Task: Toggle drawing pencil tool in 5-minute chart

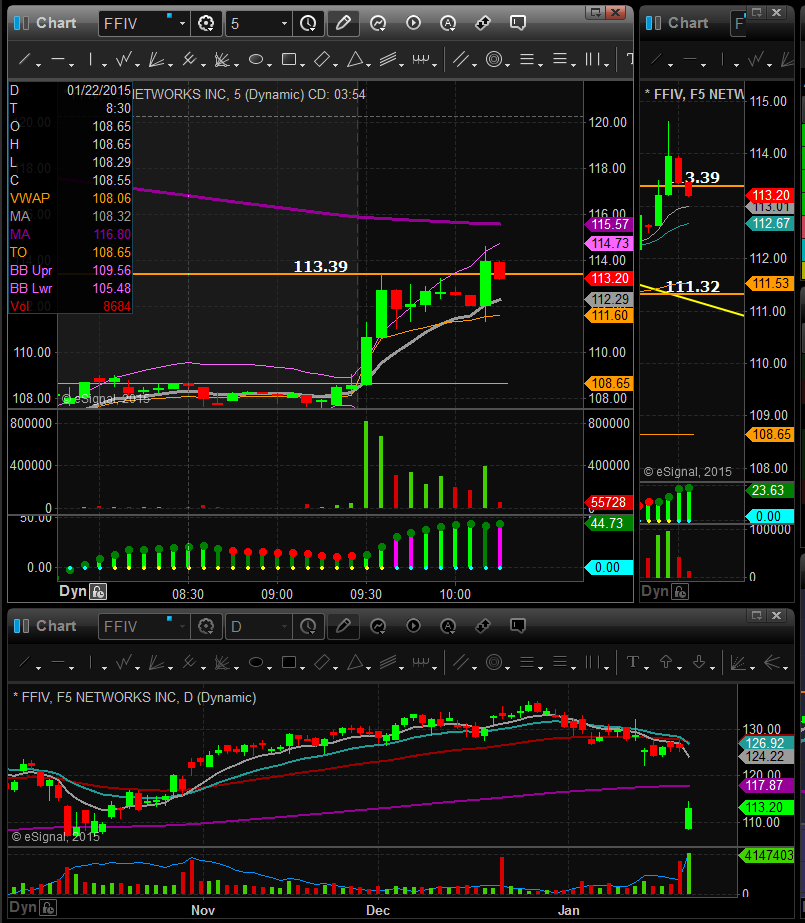Action: (x=343, y=24)
